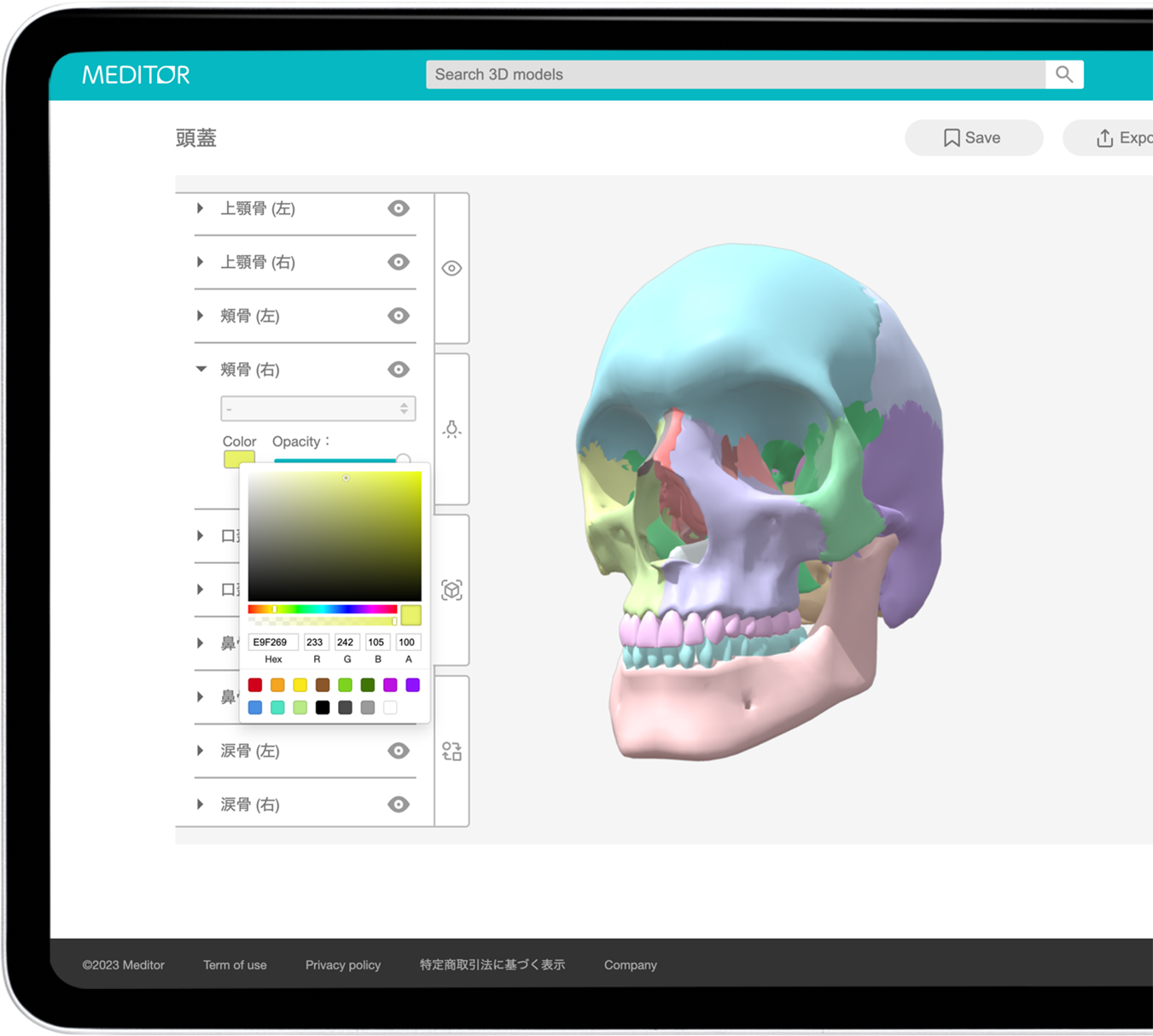Select the 3D cube view icon
The height and width of the screenshot is (1036, 1153).
click(x=451, y=590)
